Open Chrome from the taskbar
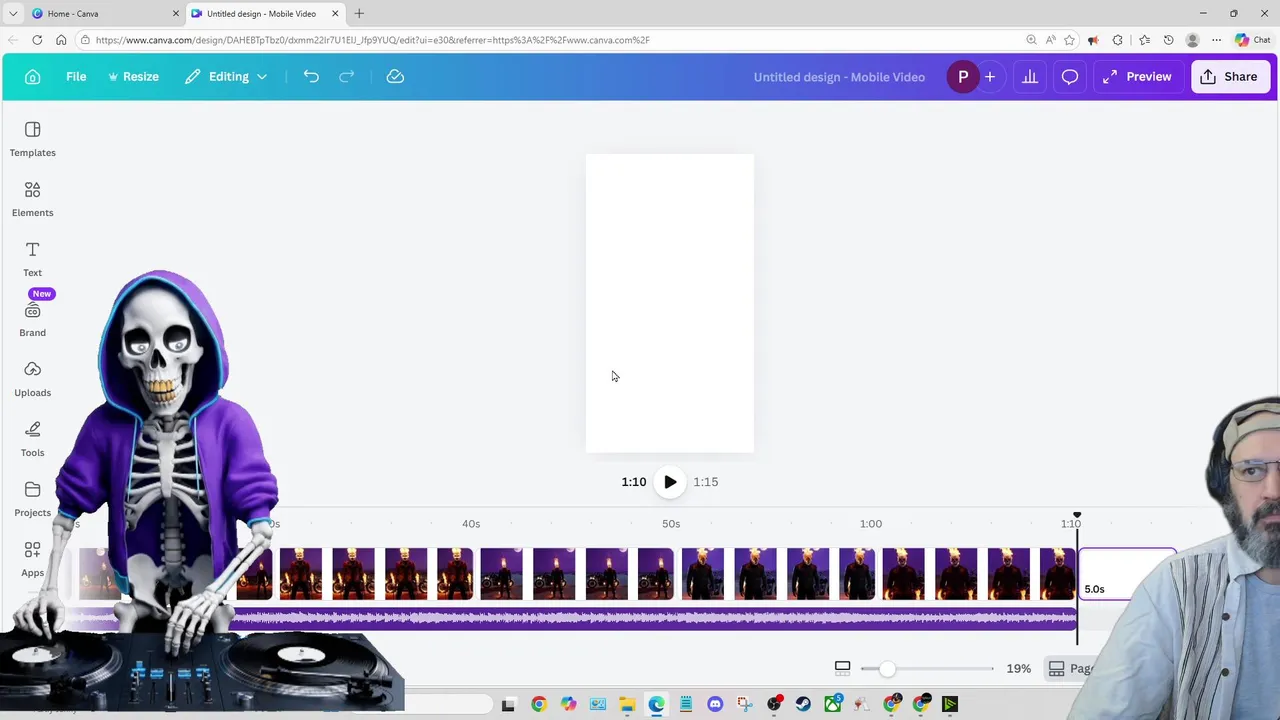The image size is (1280, 720). tap(539, 705)
